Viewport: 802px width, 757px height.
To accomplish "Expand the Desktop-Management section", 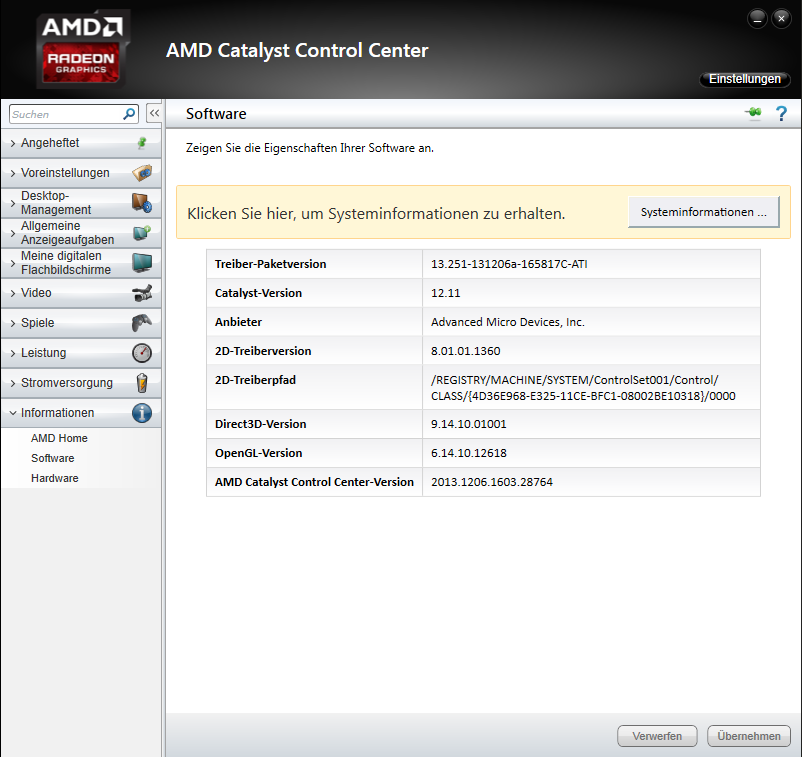I will 13,203.
